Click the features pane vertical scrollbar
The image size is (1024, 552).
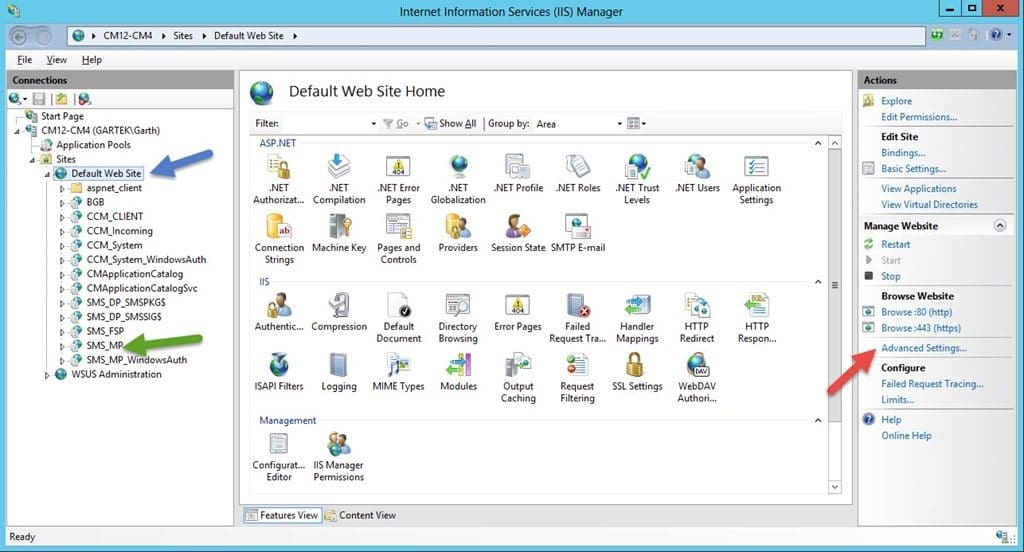[834, 285]
